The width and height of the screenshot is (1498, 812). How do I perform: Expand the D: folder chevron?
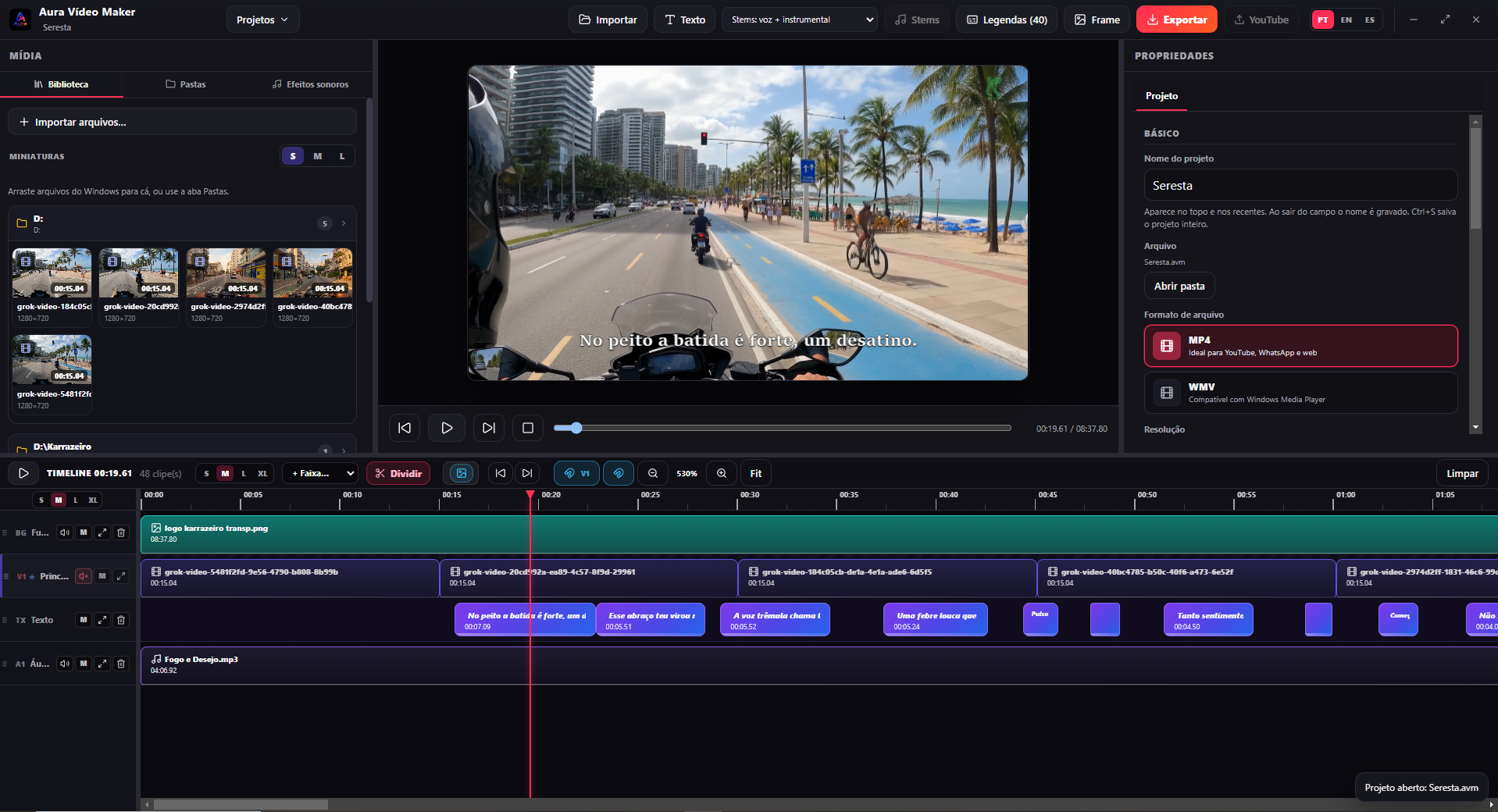[x=344, y=223]
